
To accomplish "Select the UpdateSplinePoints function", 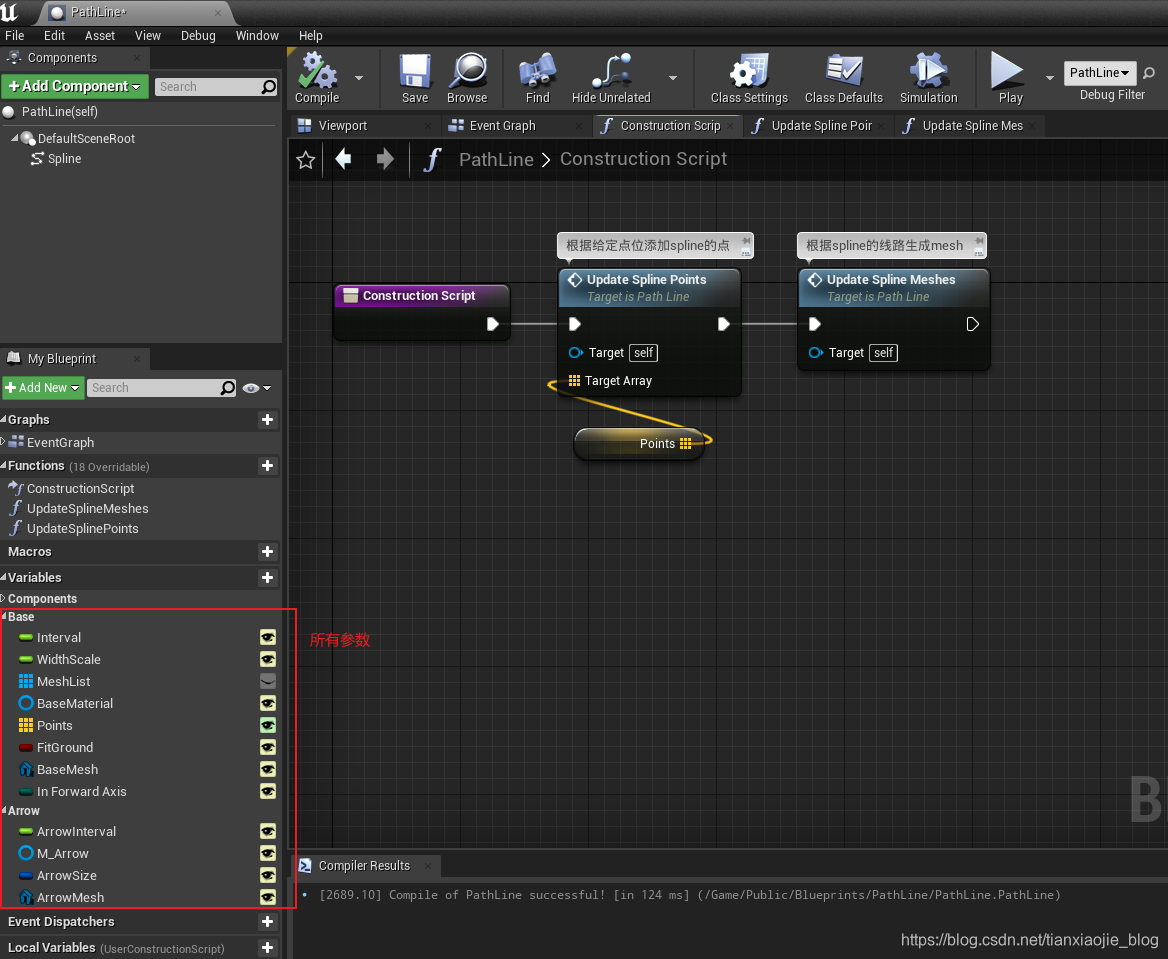I will click(x=83, y=528).
